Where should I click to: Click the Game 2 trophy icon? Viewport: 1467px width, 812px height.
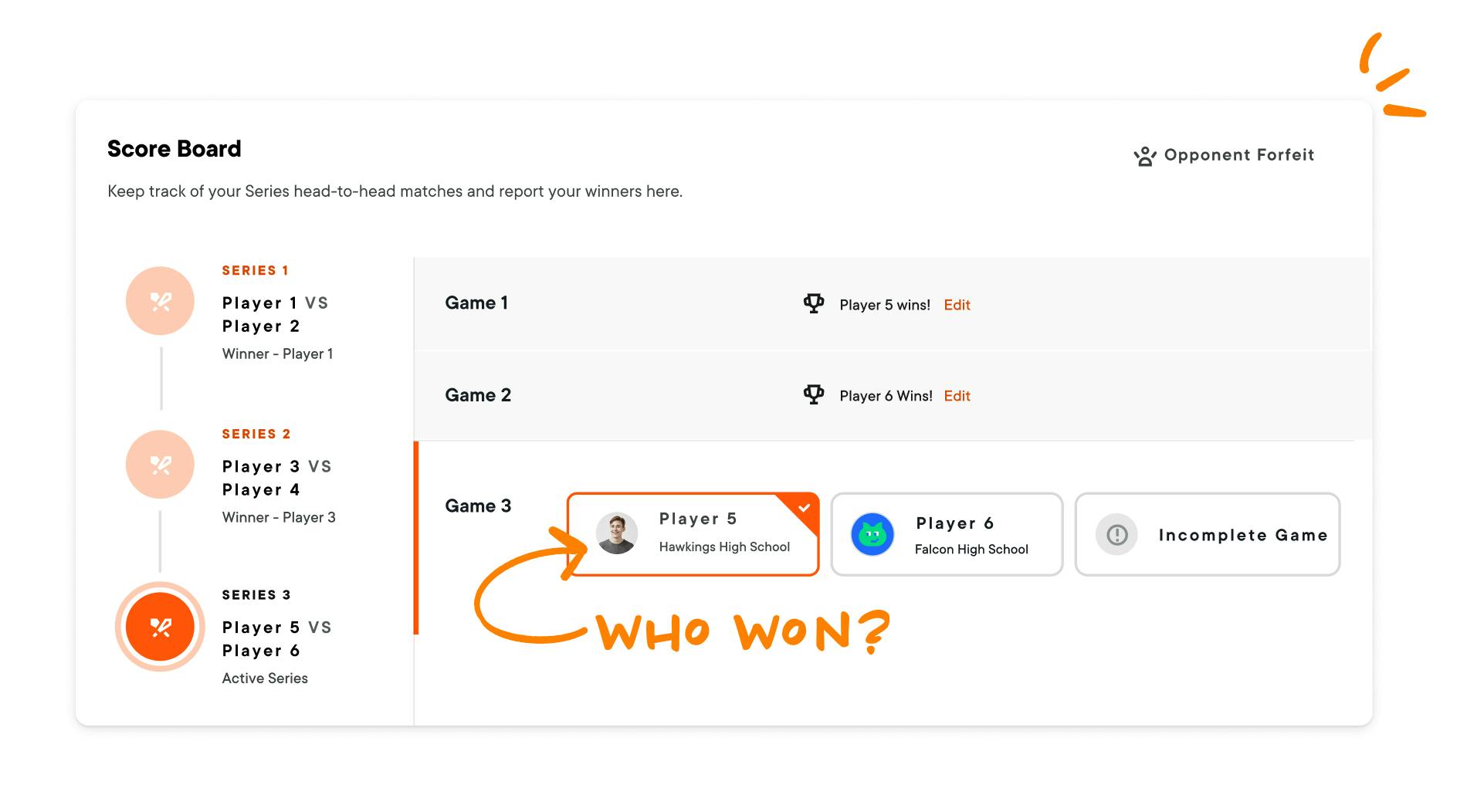[814, 394]
